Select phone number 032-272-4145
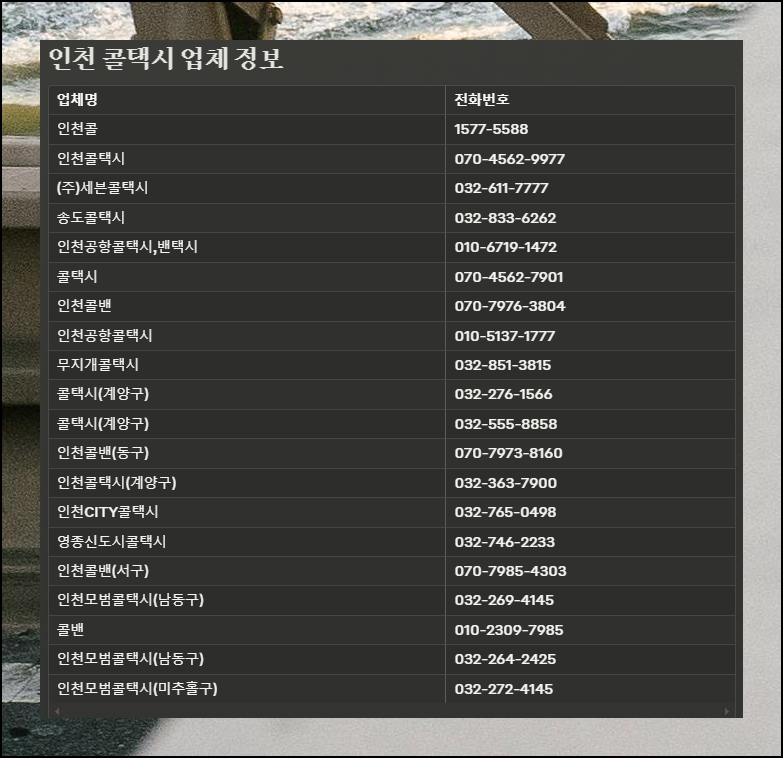Viewport: 783px width, 758px height. 504,689
